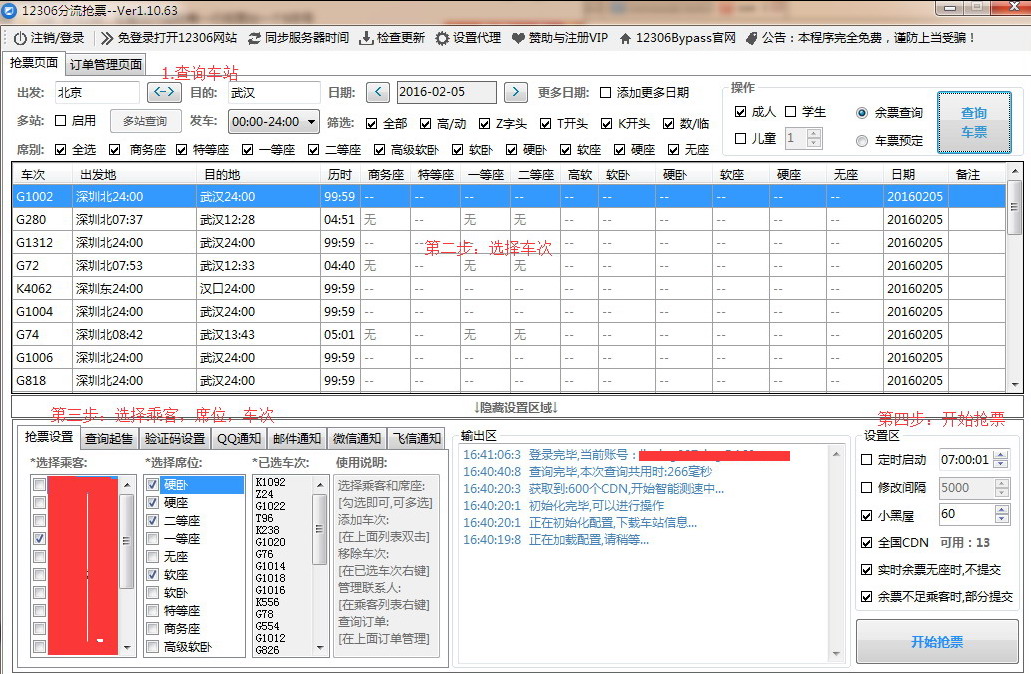Screen dimensions: 1031x674
Task: Click the 目的 station input field
Action: pos(274,93)
